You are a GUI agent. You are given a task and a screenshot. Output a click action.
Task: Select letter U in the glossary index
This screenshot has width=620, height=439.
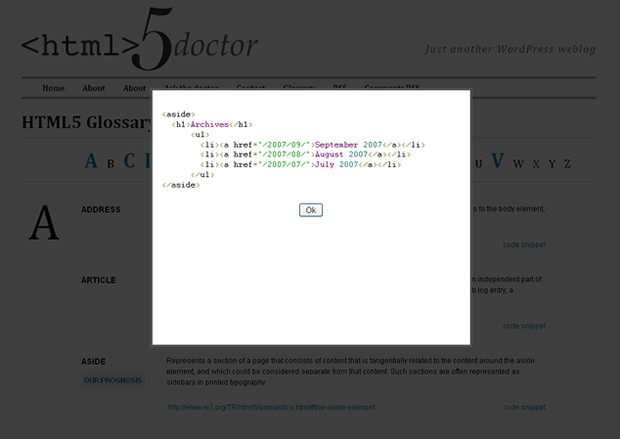click(x=479, y=163)
